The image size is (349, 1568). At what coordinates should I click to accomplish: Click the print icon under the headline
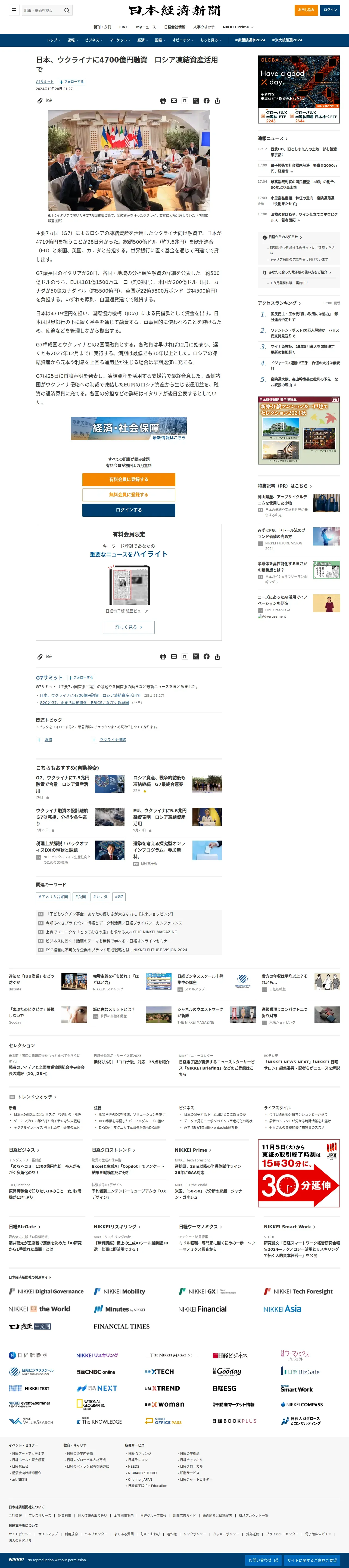click(163, 101)
